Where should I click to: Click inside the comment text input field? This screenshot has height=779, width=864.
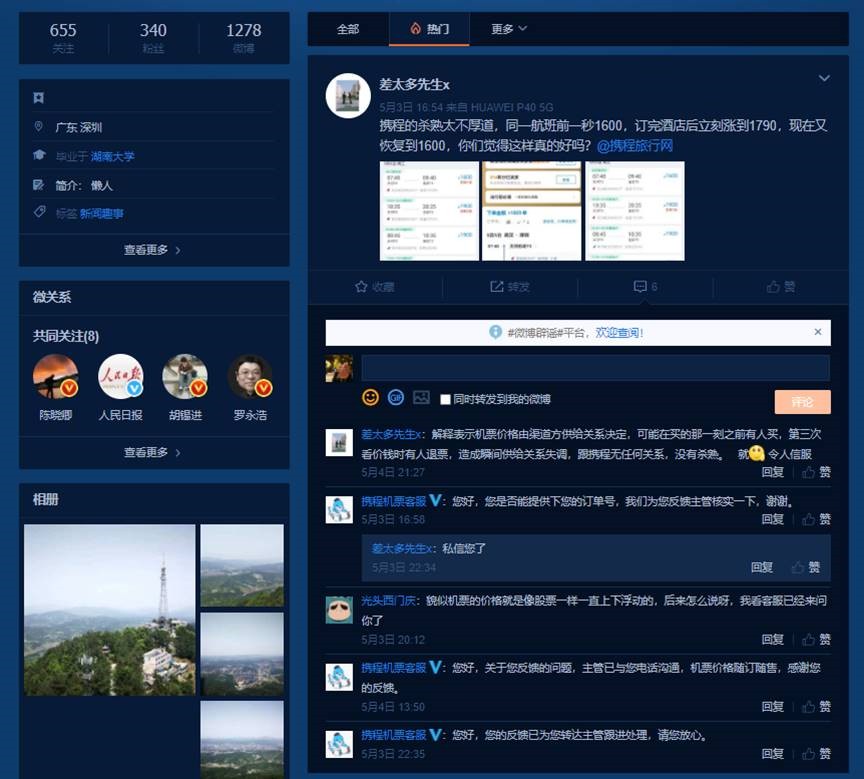point(595,368)
